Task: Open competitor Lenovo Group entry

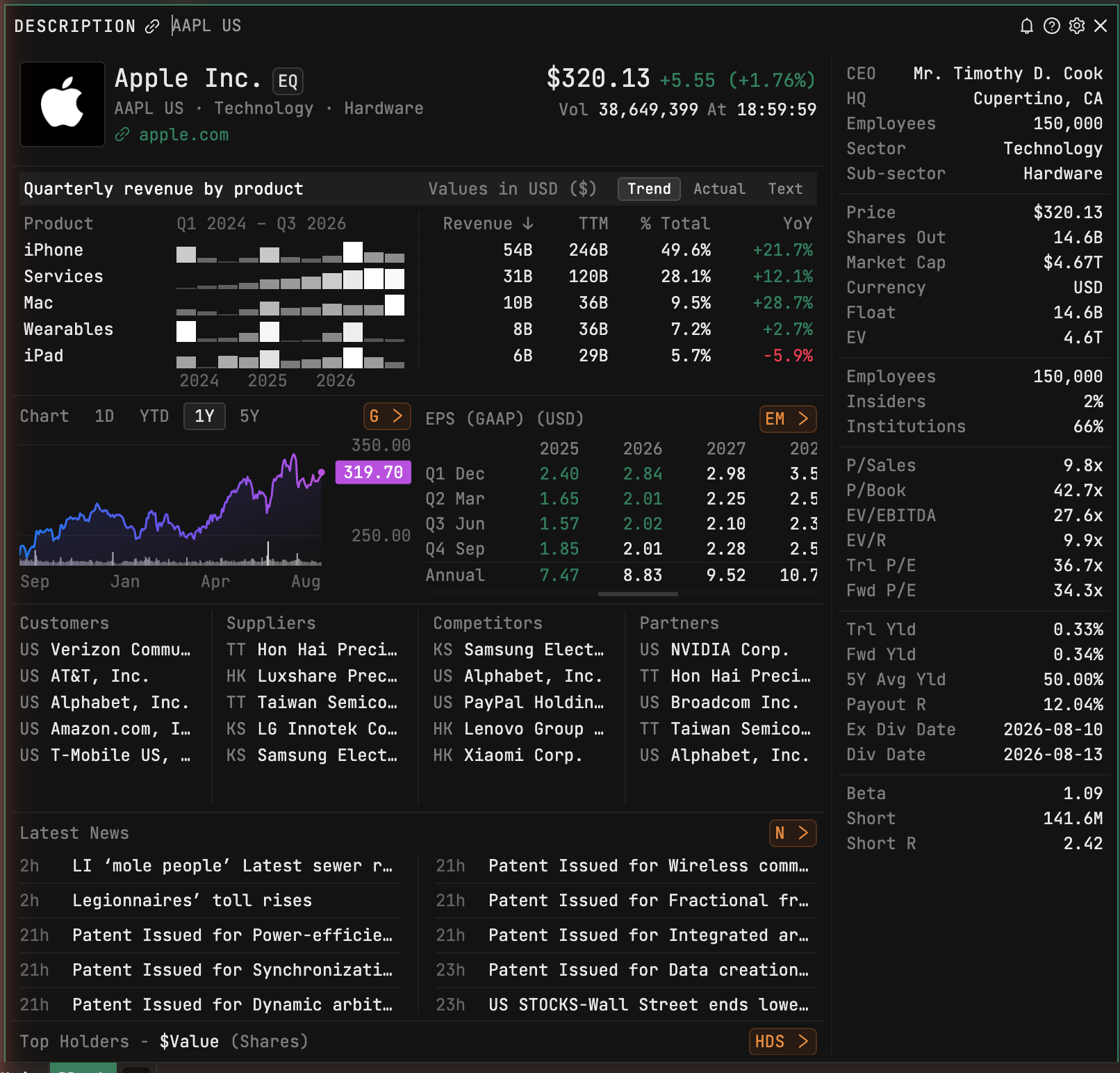Action: (x=519, y=729)
